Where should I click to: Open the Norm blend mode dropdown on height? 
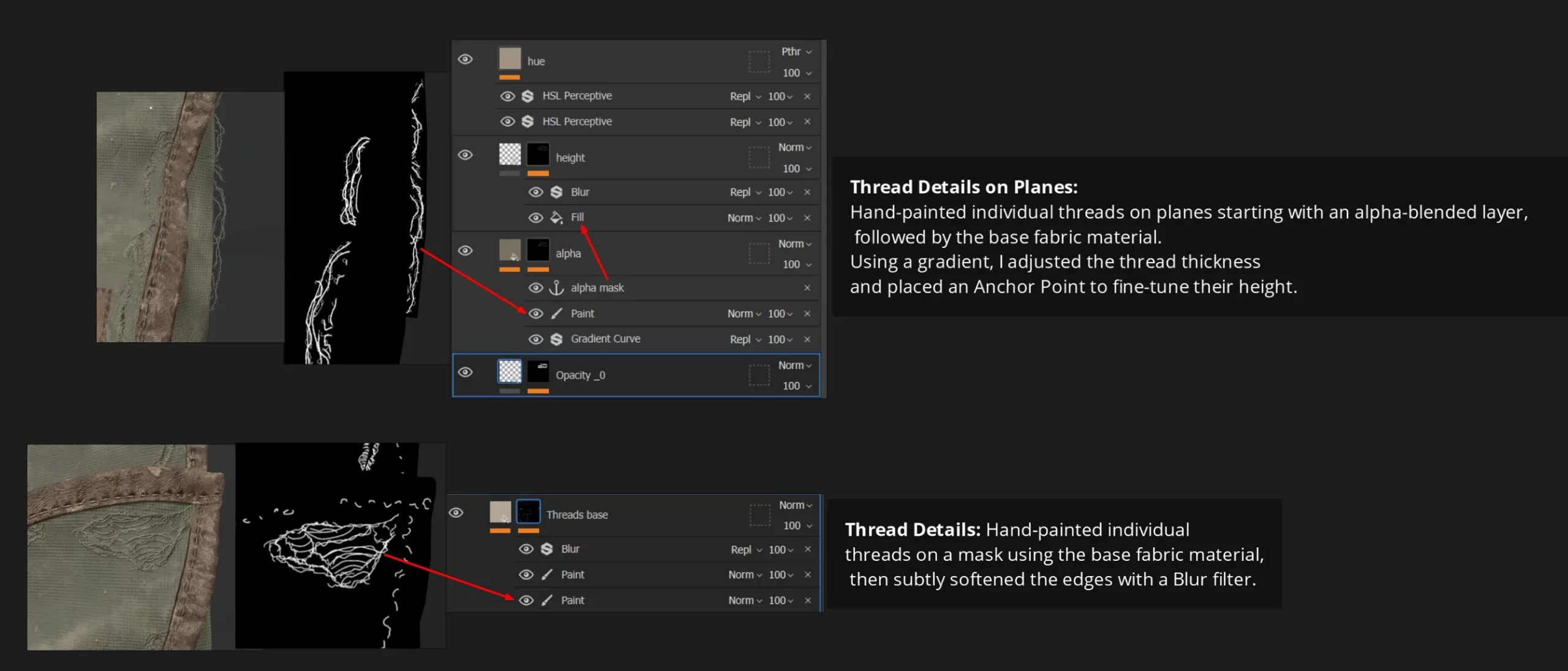[795, 148]
